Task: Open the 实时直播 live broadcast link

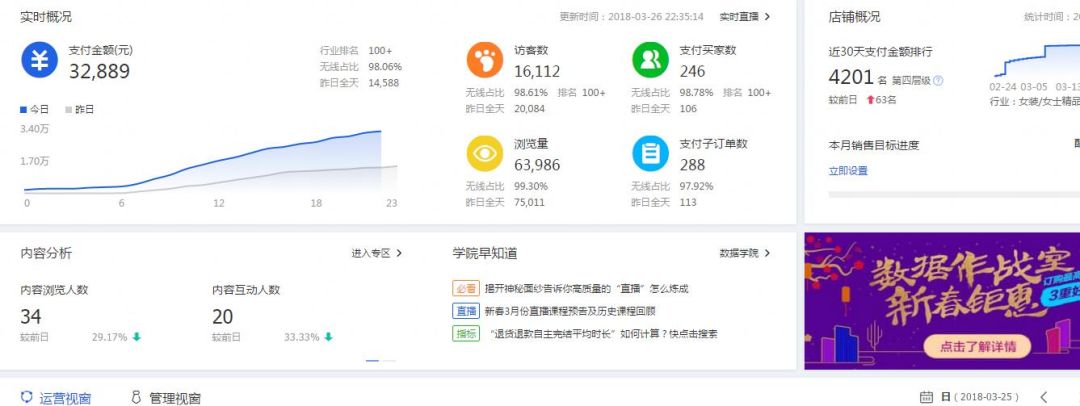Action: (739, 17)
